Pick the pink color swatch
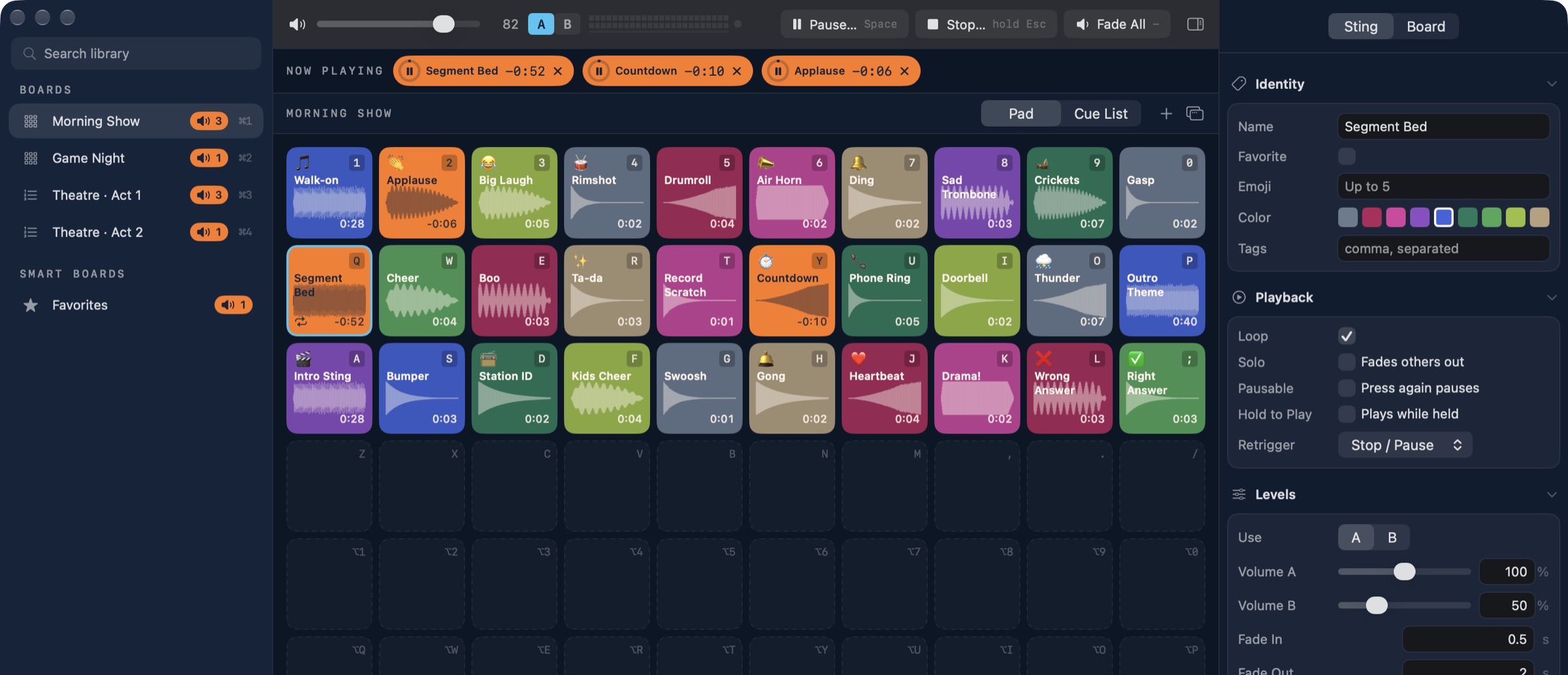1568x675 pixels. click(x=1396, y=218)
